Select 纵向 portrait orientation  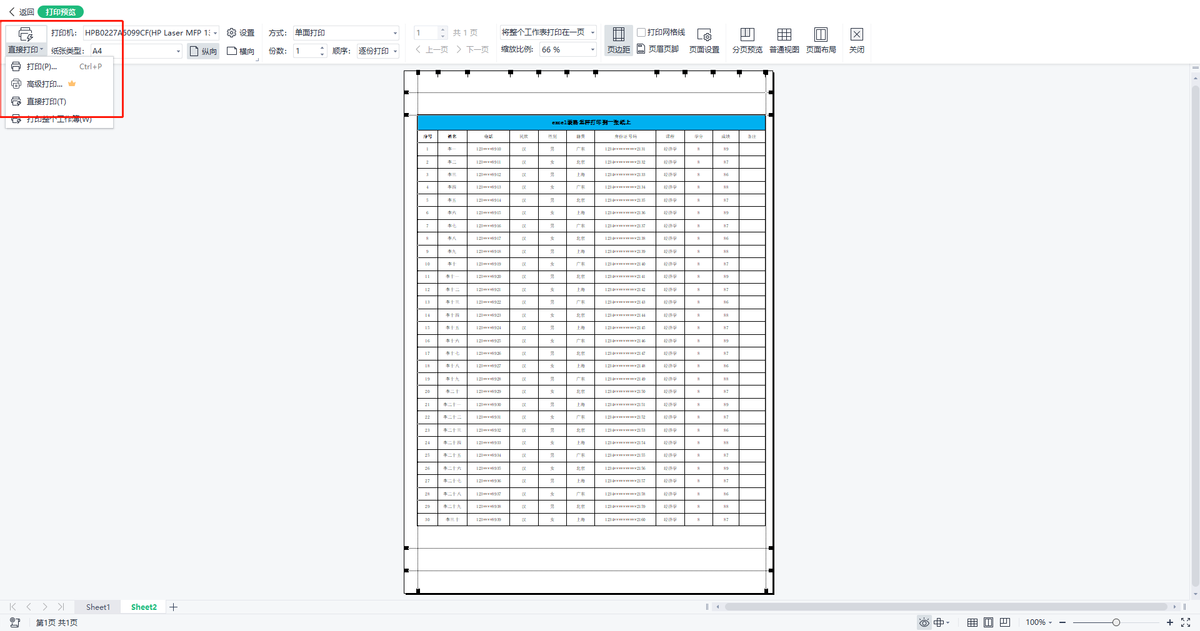(x=203, y=51)
